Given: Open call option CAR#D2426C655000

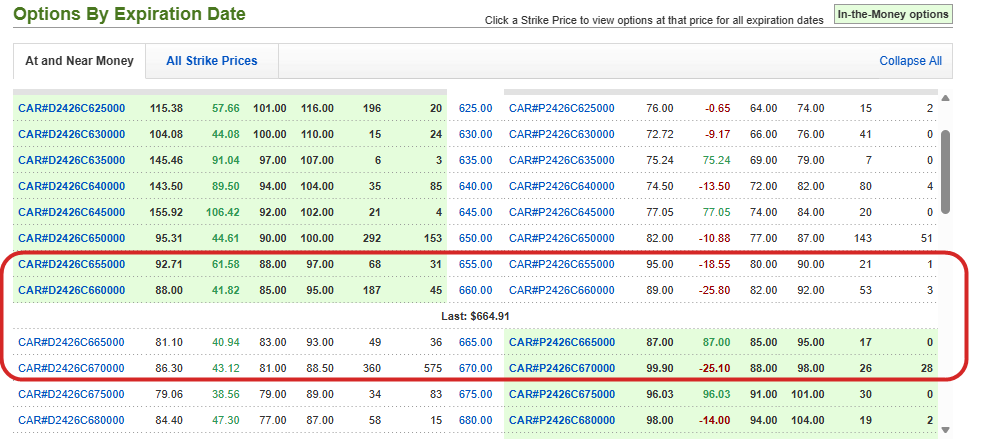Looking at the screenshot, I should click(x=72, y=264).
